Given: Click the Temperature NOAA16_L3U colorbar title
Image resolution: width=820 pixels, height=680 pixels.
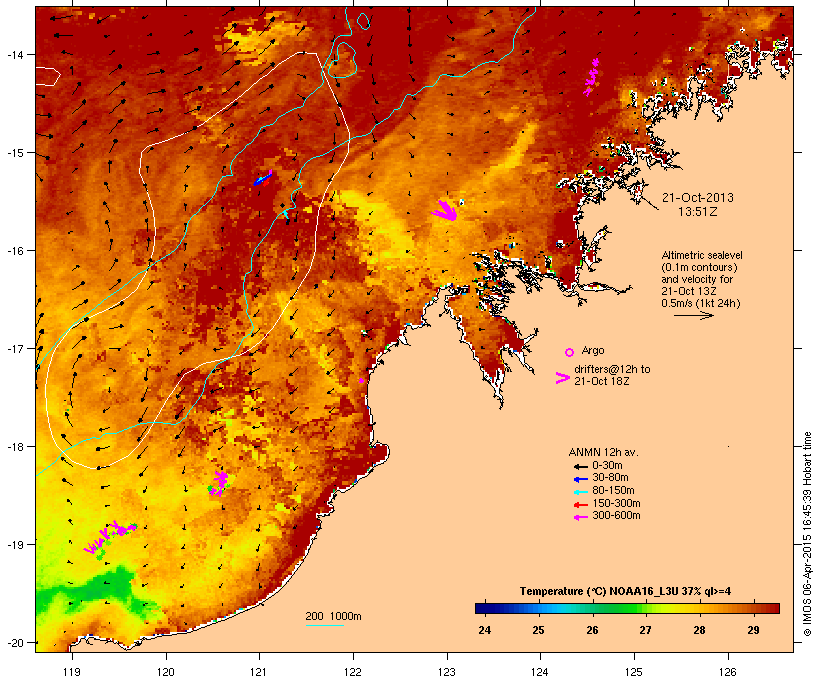Looking at the screenshot, I should (x=625, y=592).
